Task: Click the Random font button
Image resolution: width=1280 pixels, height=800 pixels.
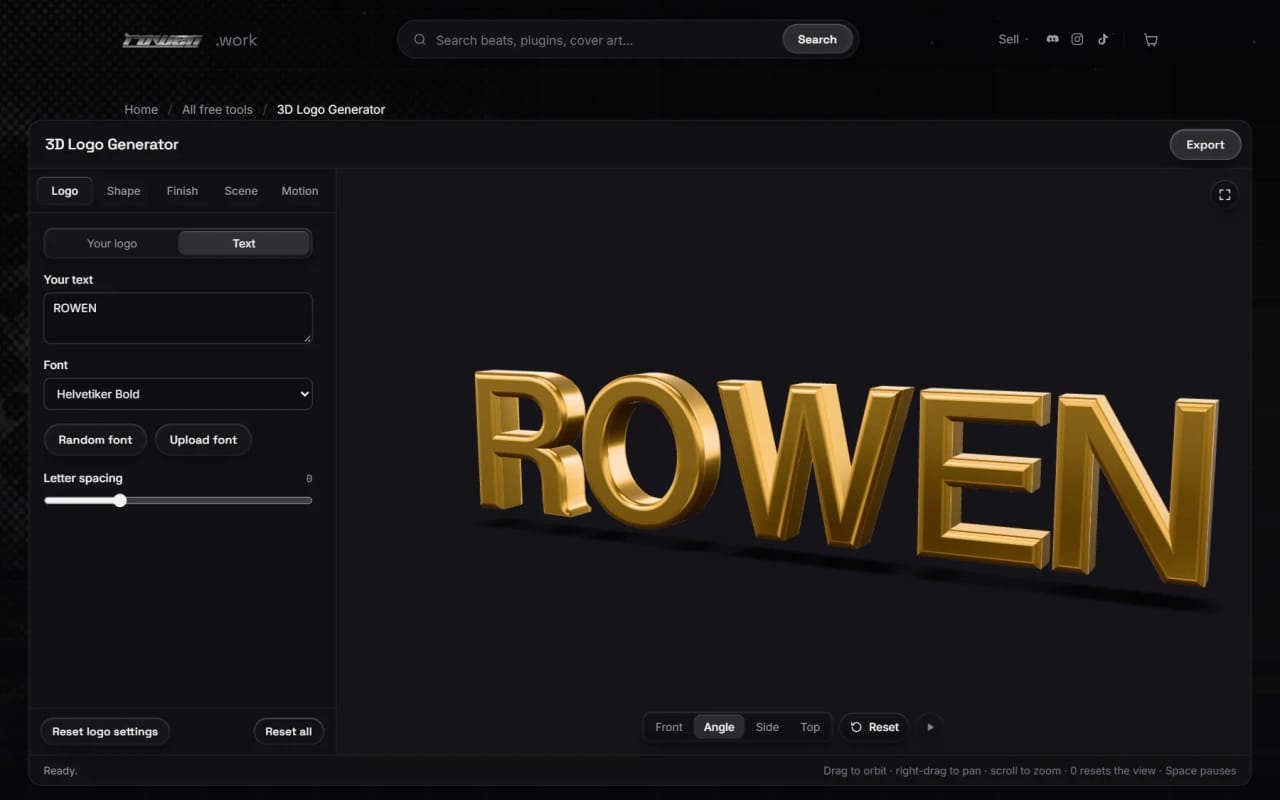Action: click(x=95, y=440)
